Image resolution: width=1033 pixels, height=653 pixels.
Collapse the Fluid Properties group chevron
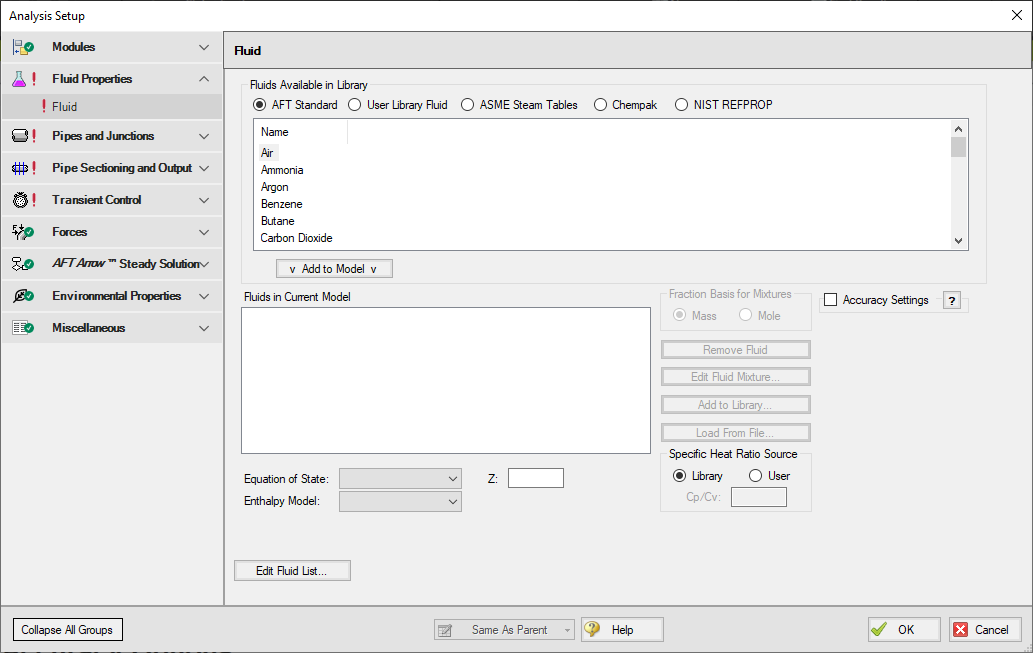point(204,79)
